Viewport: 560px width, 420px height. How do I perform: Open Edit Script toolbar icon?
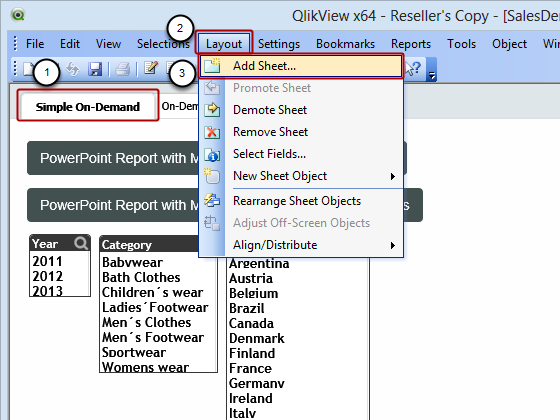(x=151, y=68)
